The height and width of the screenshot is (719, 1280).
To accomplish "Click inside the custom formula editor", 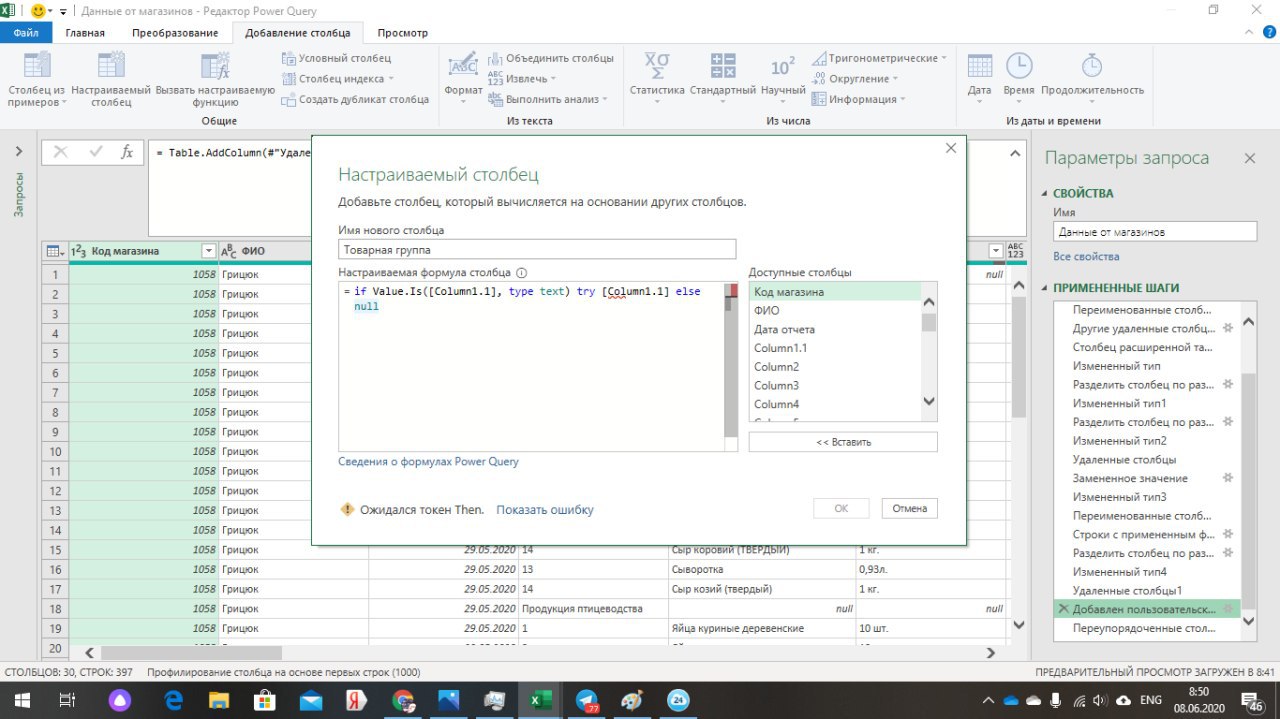I will (x=531, y=366).
